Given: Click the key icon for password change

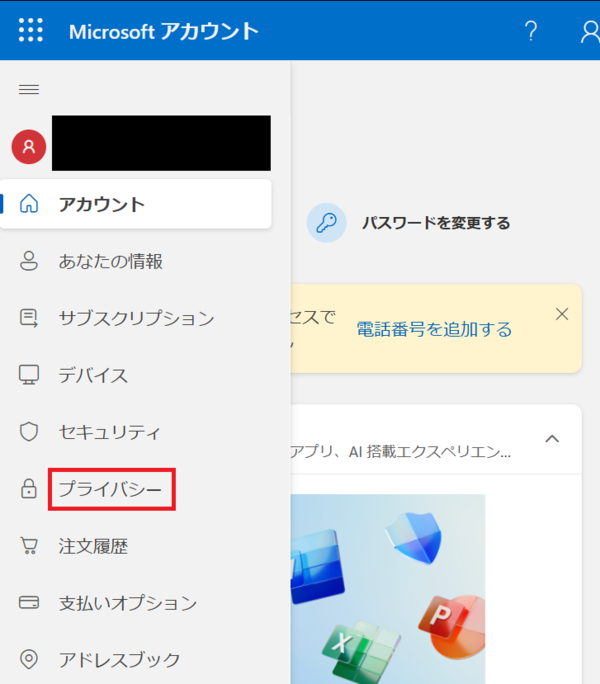Looking at the screenshot, I should click(x=326, y=222).
